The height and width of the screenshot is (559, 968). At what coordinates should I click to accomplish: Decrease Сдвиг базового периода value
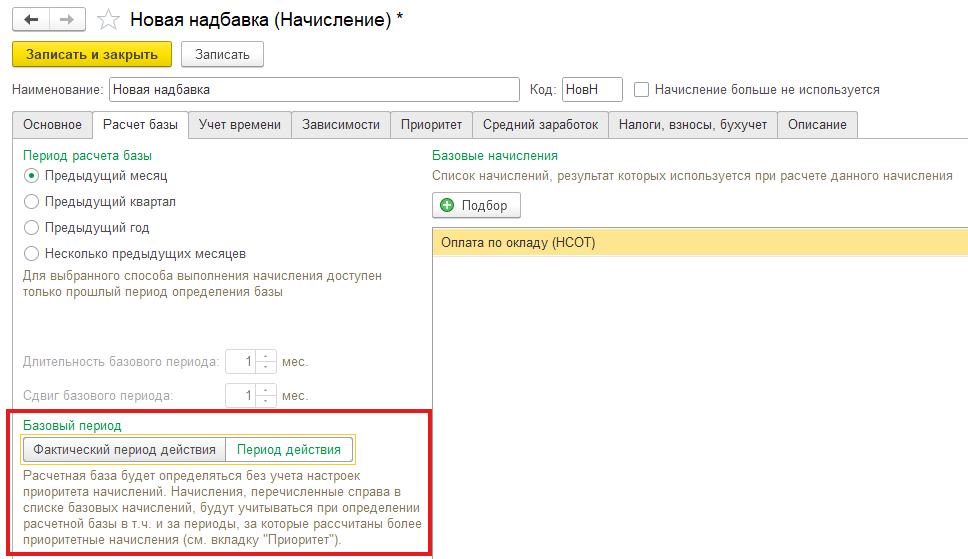[265, 401]
